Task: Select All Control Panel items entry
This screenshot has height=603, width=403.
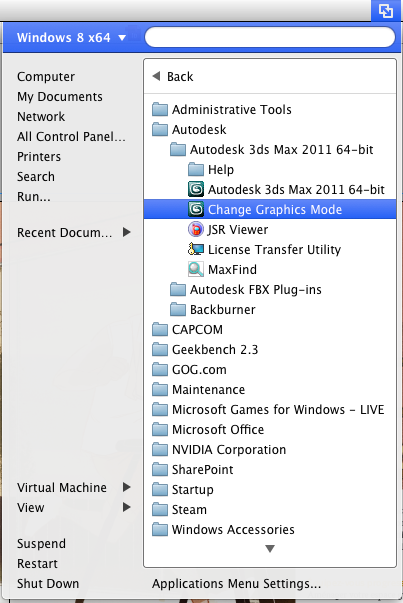Action: point(71,137)
